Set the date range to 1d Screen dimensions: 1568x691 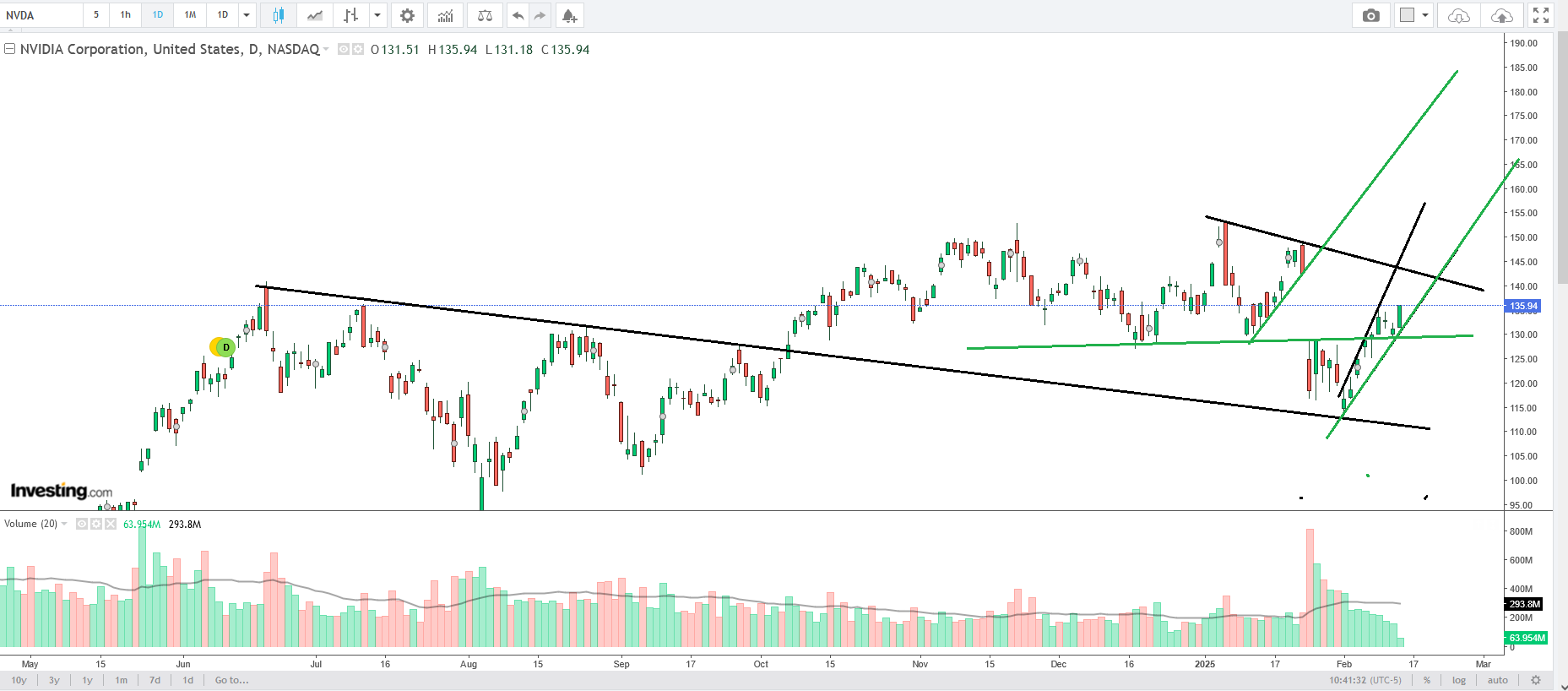click(x=188, y=680)
